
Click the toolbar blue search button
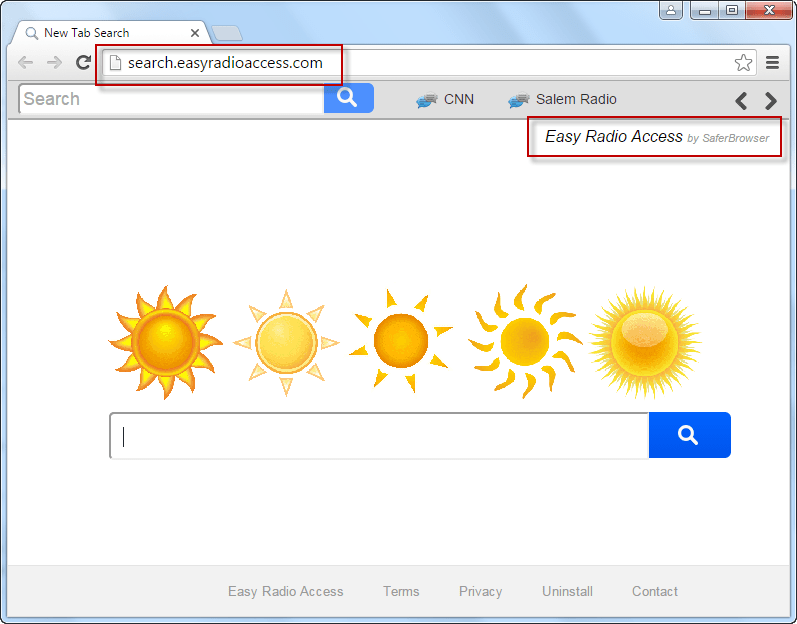pos(349,98)
